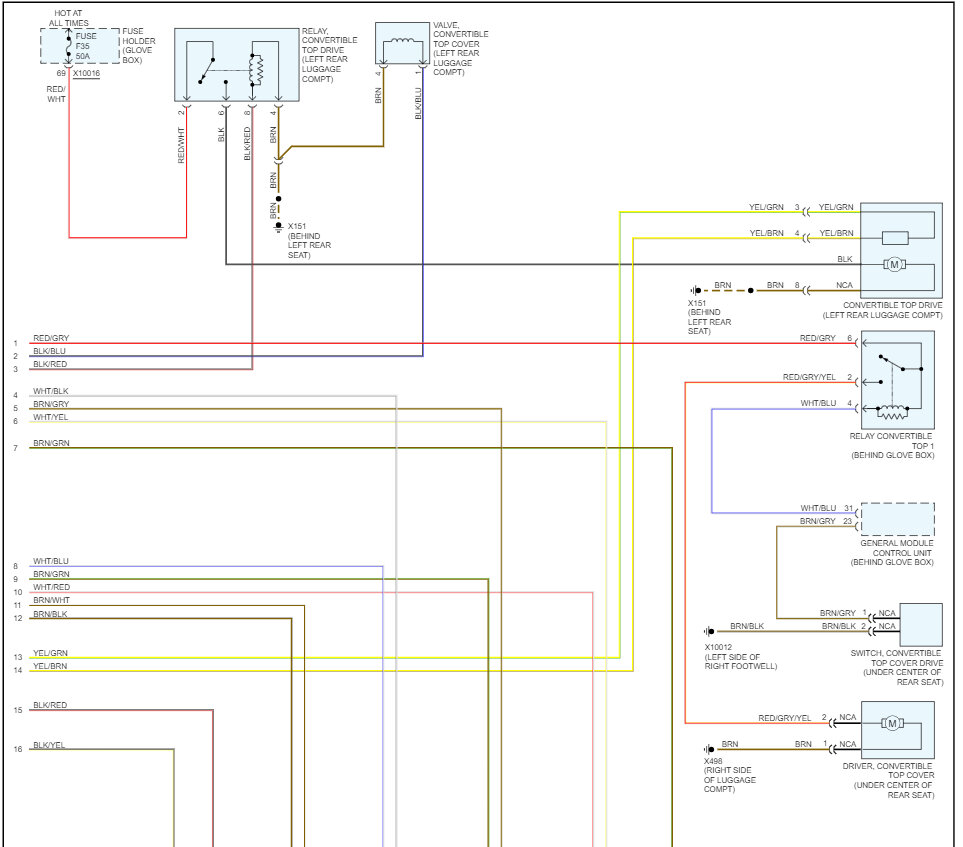The width and height of the screenshot is (963, 847).
Task: Click 'WHT/BLU' label at general module pin 31
Action: pyautogui.click(x=818, y=508)
